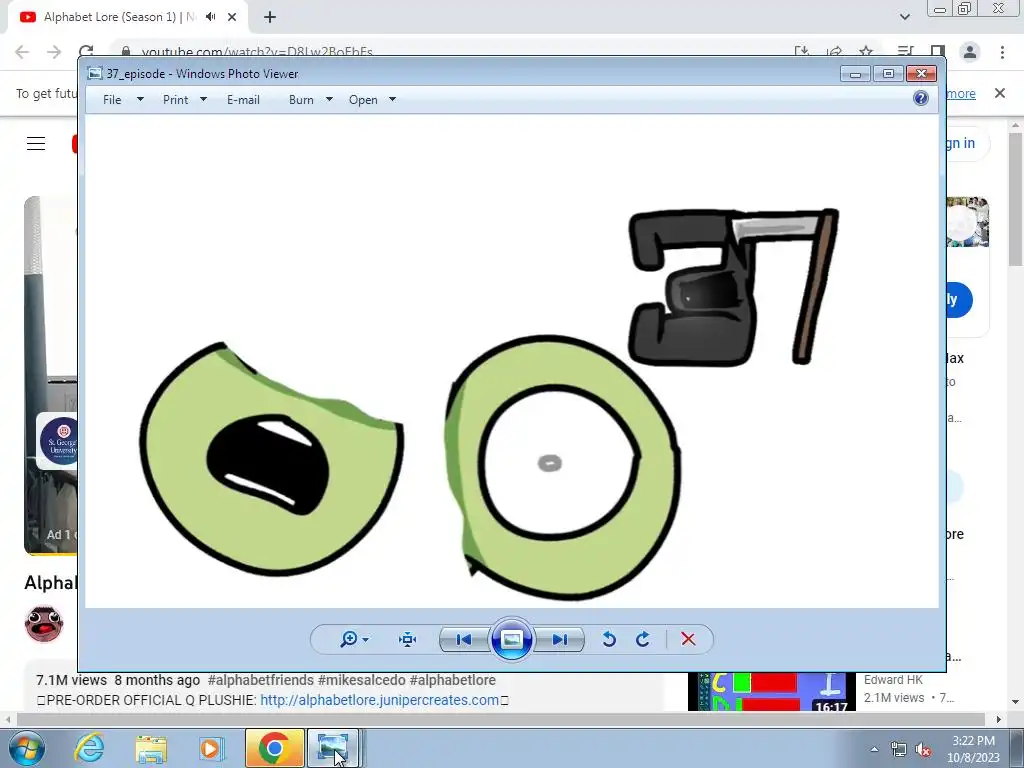This screenshot has width=1024, height=768.
Task: Open Windows Media Player from taskbar
Action: [x=211, y=748]
